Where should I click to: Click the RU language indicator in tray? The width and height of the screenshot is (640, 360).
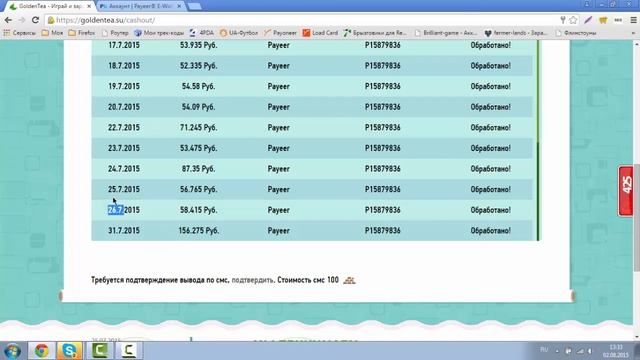(544, 350)
